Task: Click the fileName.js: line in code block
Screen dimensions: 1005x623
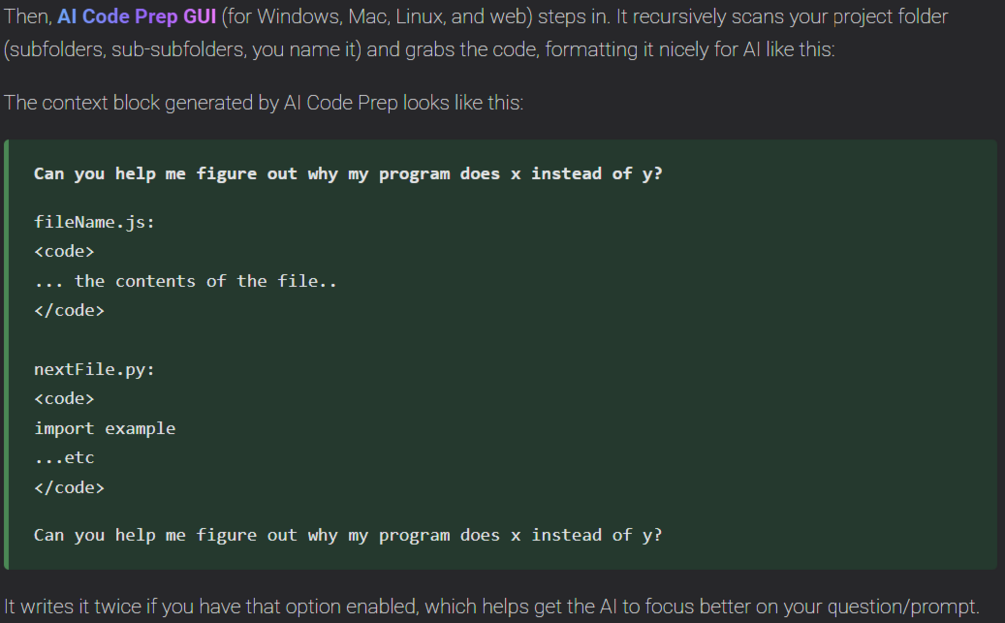Action: tap(94, 222)
